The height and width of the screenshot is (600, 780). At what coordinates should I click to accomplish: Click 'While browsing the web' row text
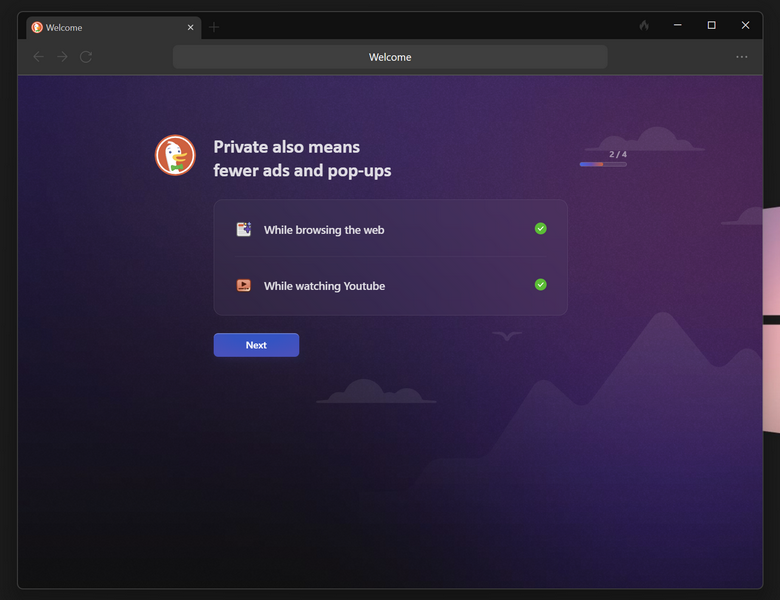coord(324,230)
